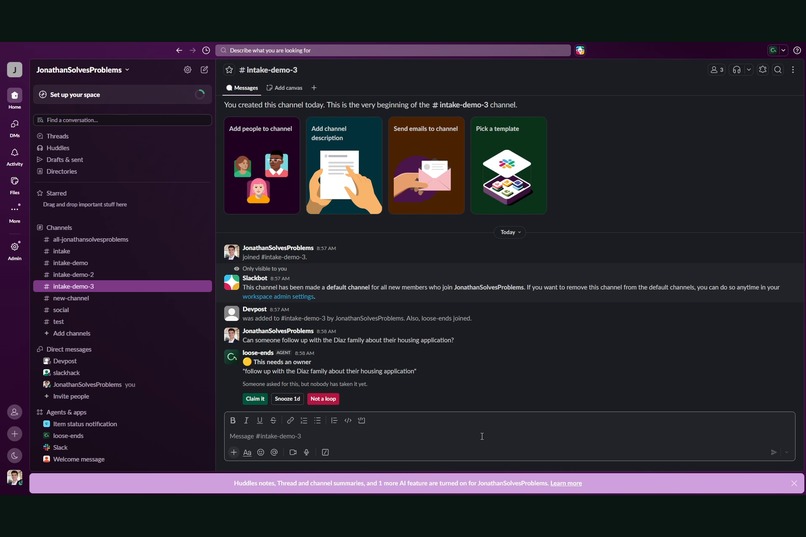Open the Learn more link in banner
Image resolution: width=806 pixels, height=537 pixels.
(x=566, y=483)
